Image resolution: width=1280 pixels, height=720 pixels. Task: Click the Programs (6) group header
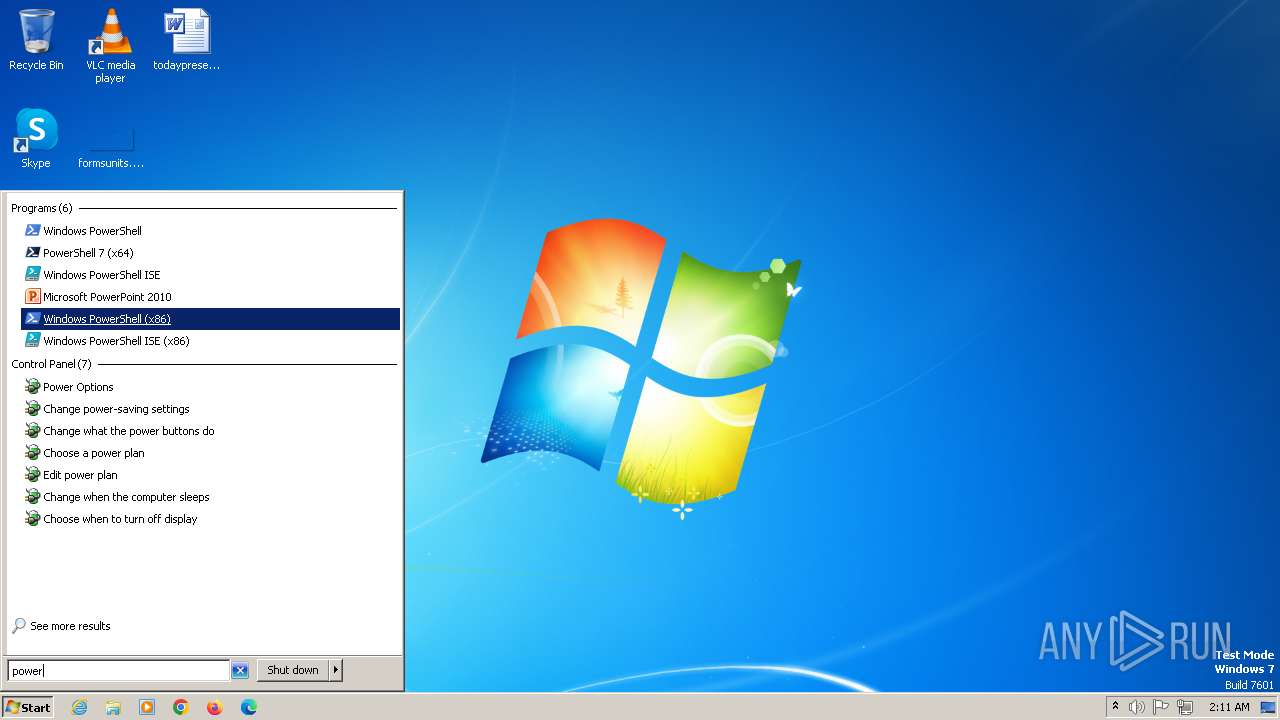[x=42, y=208]
